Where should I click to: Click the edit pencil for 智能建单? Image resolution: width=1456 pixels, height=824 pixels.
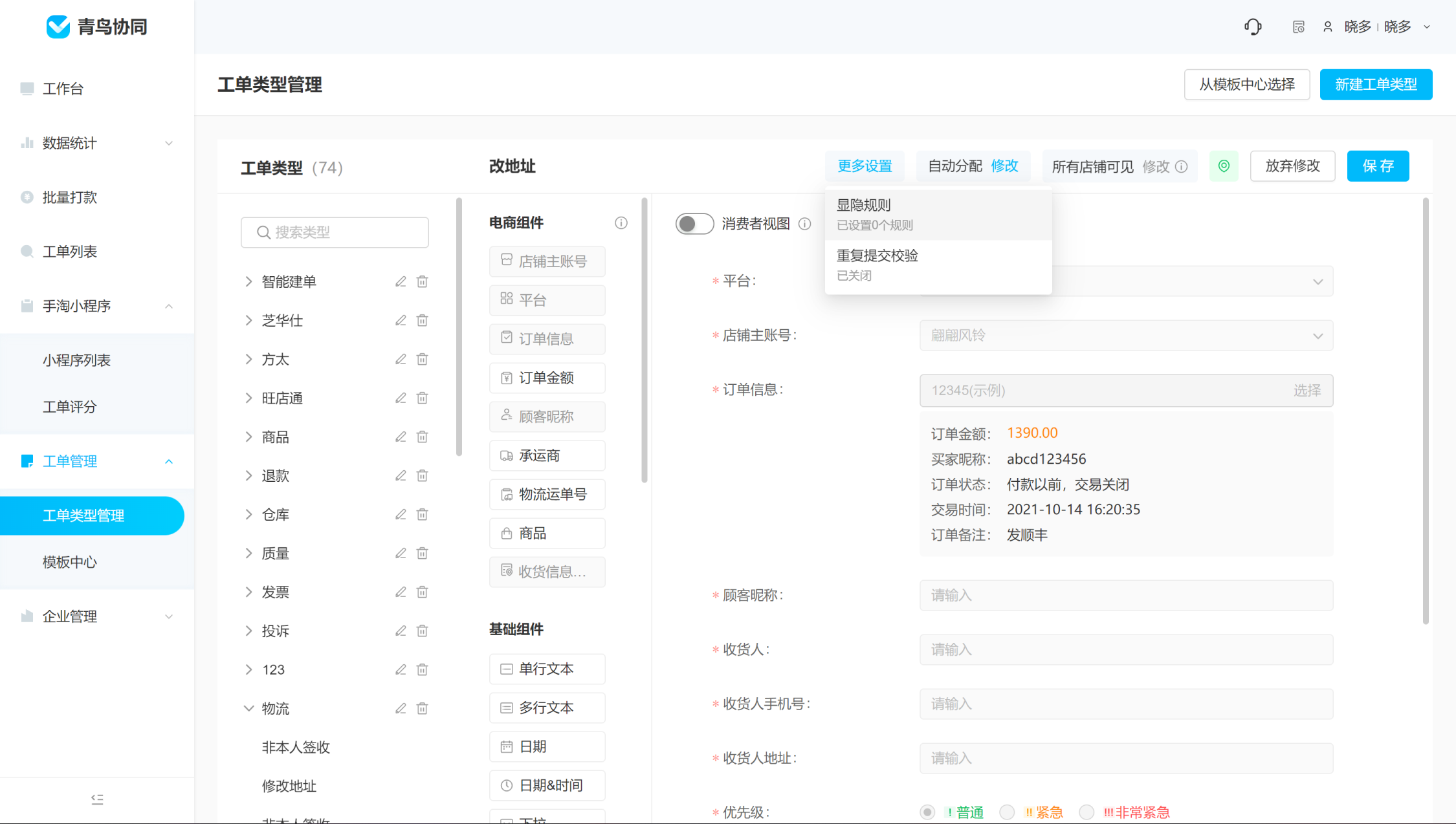pos(401,281)
